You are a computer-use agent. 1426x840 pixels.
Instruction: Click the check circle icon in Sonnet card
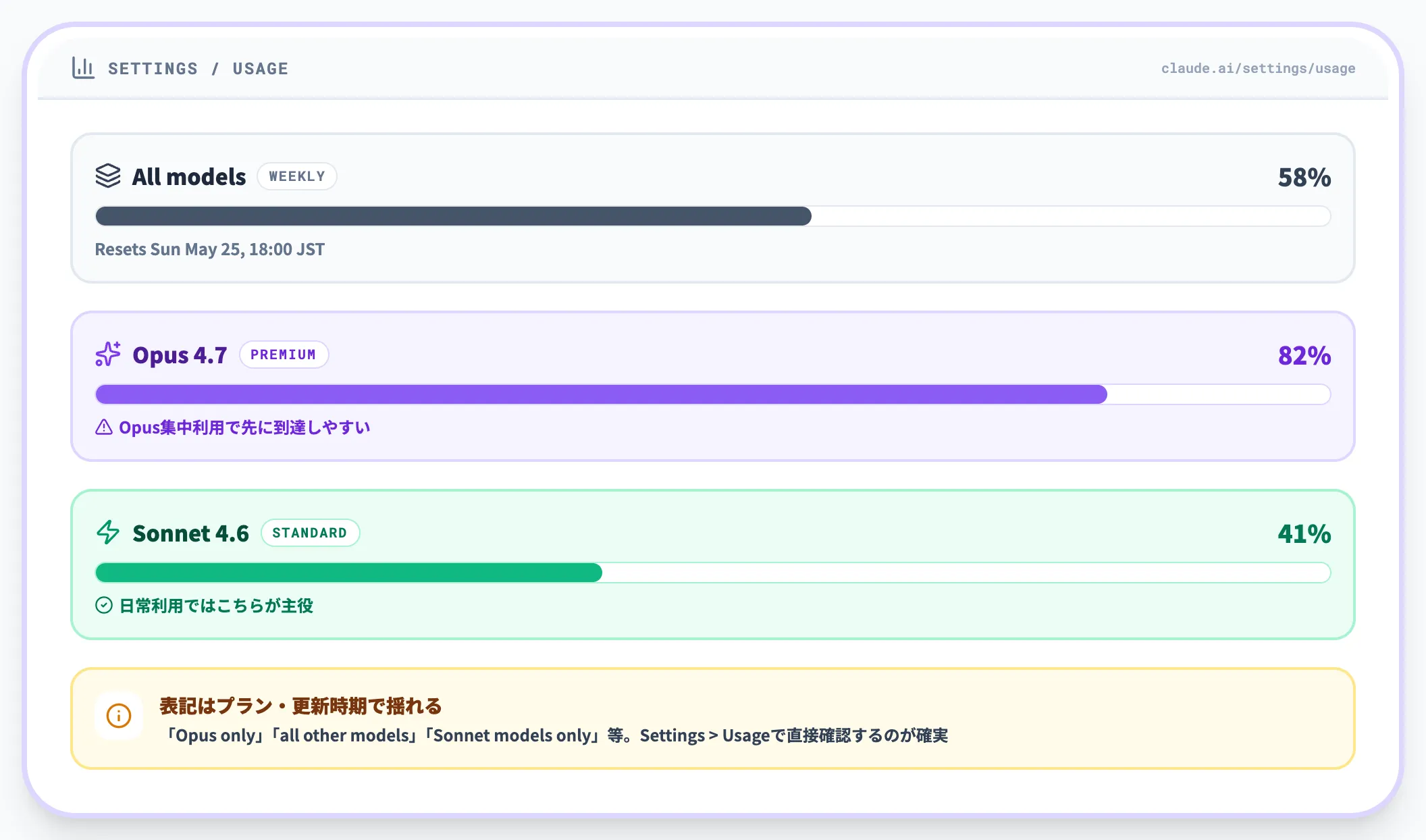point(104,605)
